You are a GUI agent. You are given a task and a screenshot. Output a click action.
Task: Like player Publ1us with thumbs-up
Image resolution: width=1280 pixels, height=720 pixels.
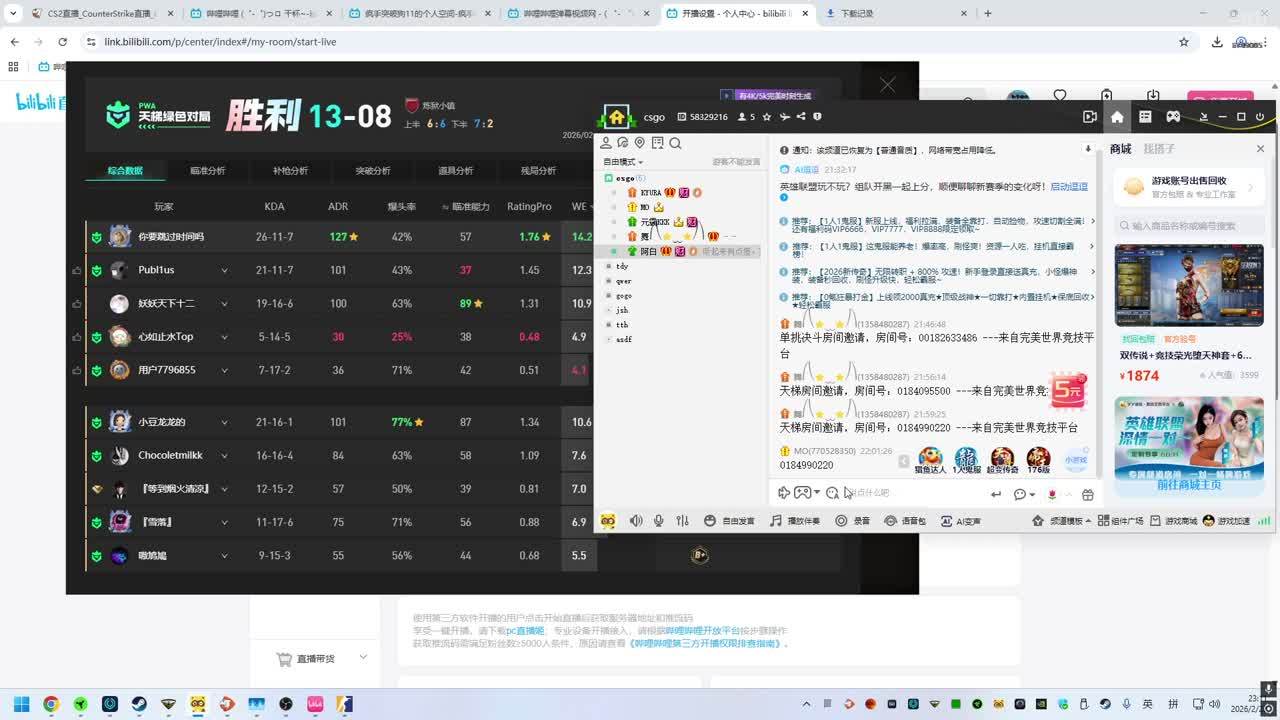[x=77, y=270]
